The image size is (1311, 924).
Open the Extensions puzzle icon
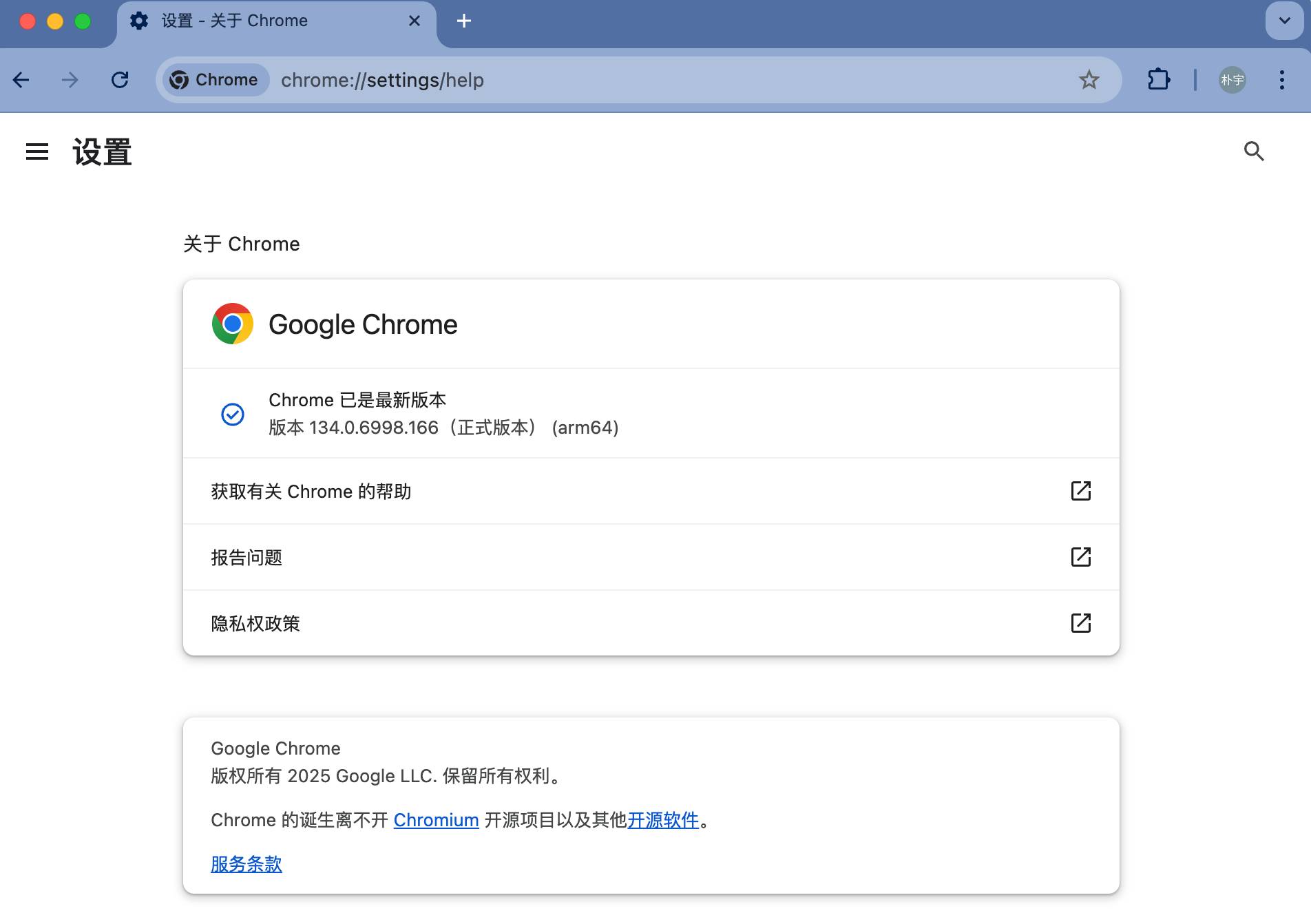coord(1159,80)
